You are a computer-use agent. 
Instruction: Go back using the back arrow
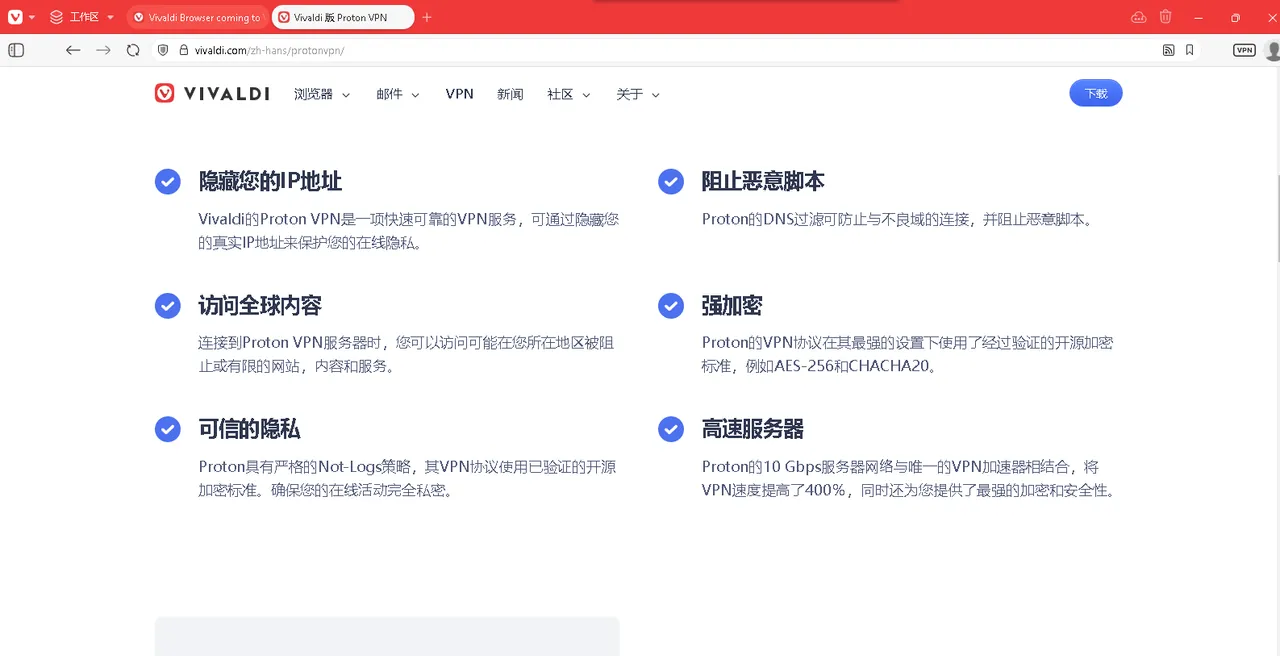tap(72, 50)
